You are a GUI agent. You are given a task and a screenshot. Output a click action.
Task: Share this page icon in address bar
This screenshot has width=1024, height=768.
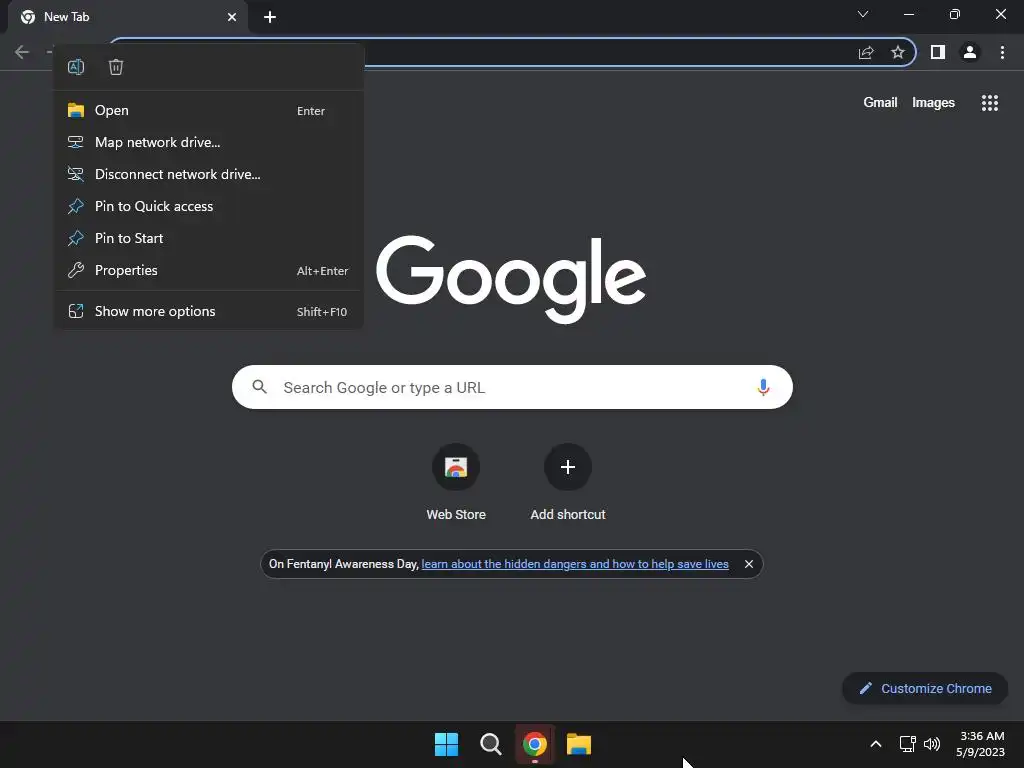coord(866,52)
